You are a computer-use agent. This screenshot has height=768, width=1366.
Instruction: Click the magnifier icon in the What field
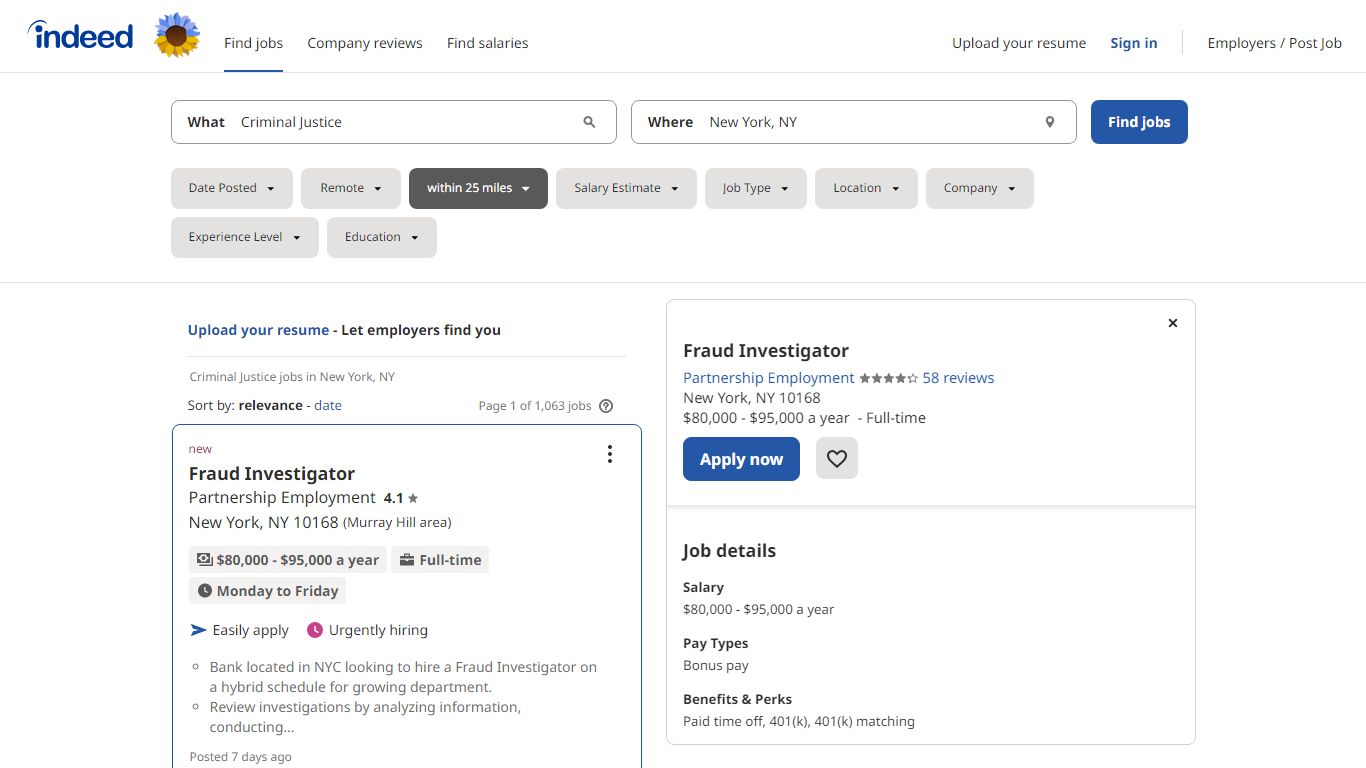click(x=589, y=122)
